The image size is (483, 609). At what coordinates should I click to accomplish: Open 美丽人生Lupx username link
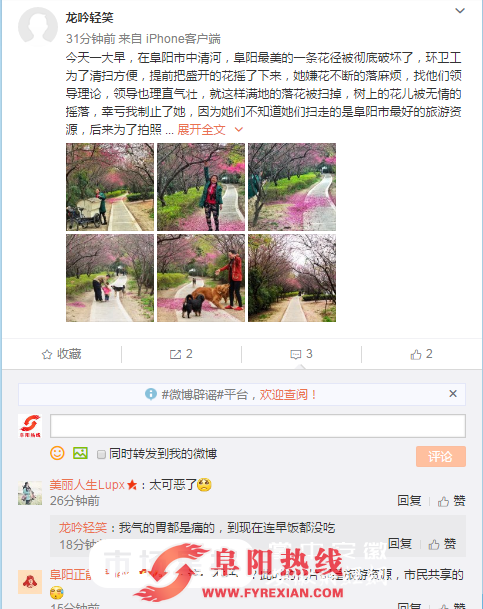tap(87, 485)
